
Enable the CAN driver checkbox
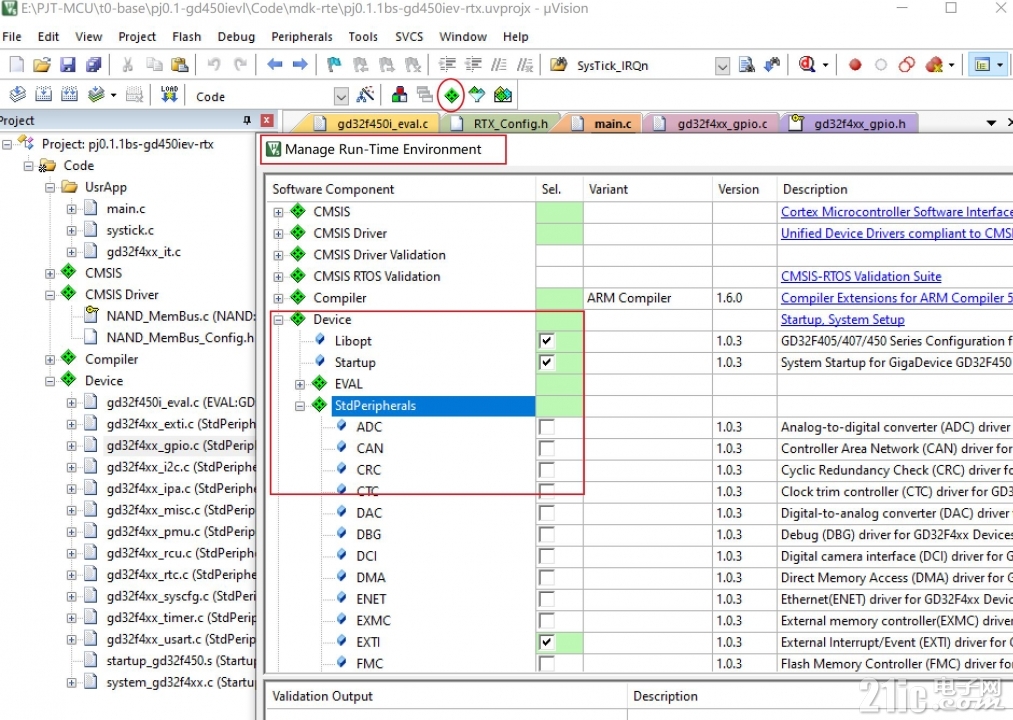point(547,448)
